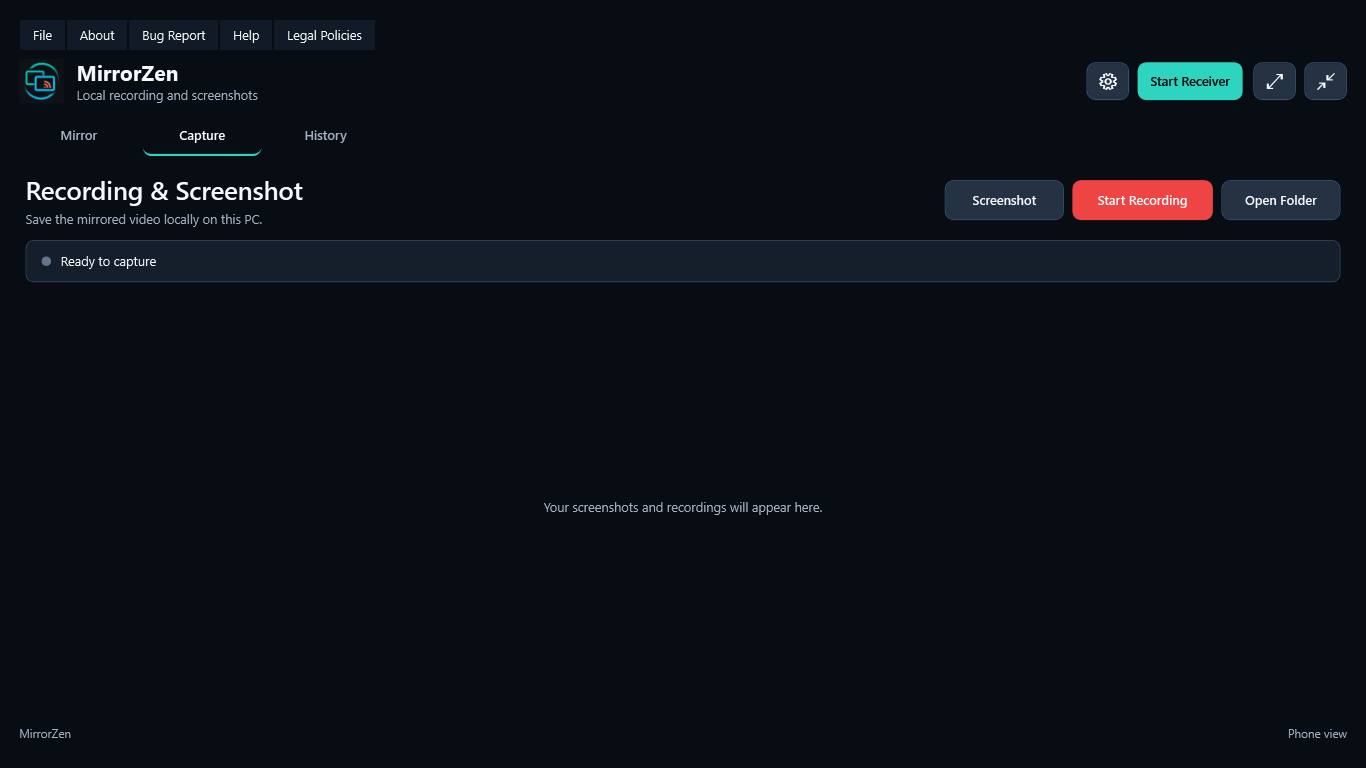This screenshot has height=768, width=1366.
Task: Open the Help menu
Action: [x=246, y=35]
